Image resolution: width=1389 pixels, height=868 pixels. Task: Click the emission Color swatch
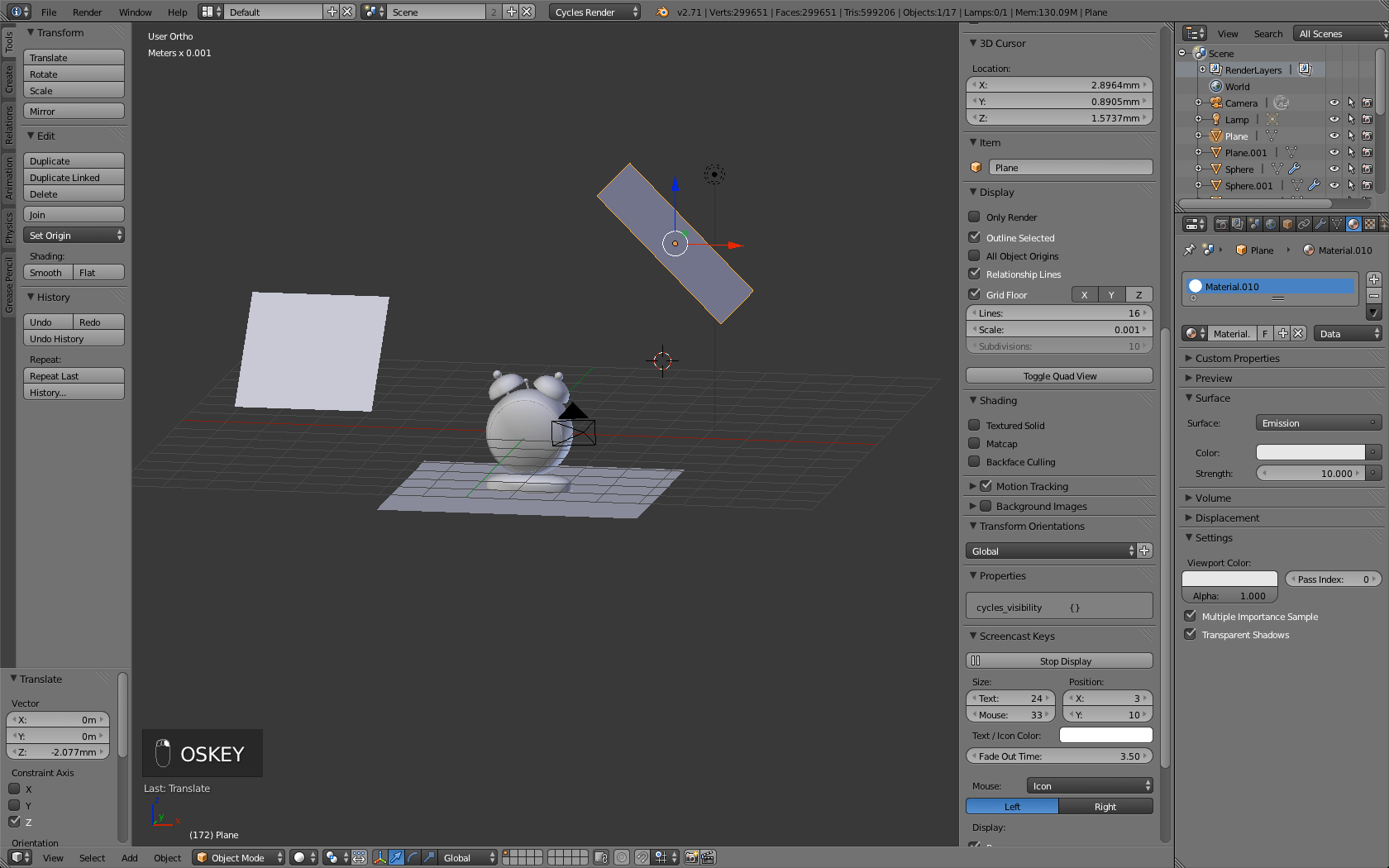(1310, 452)
